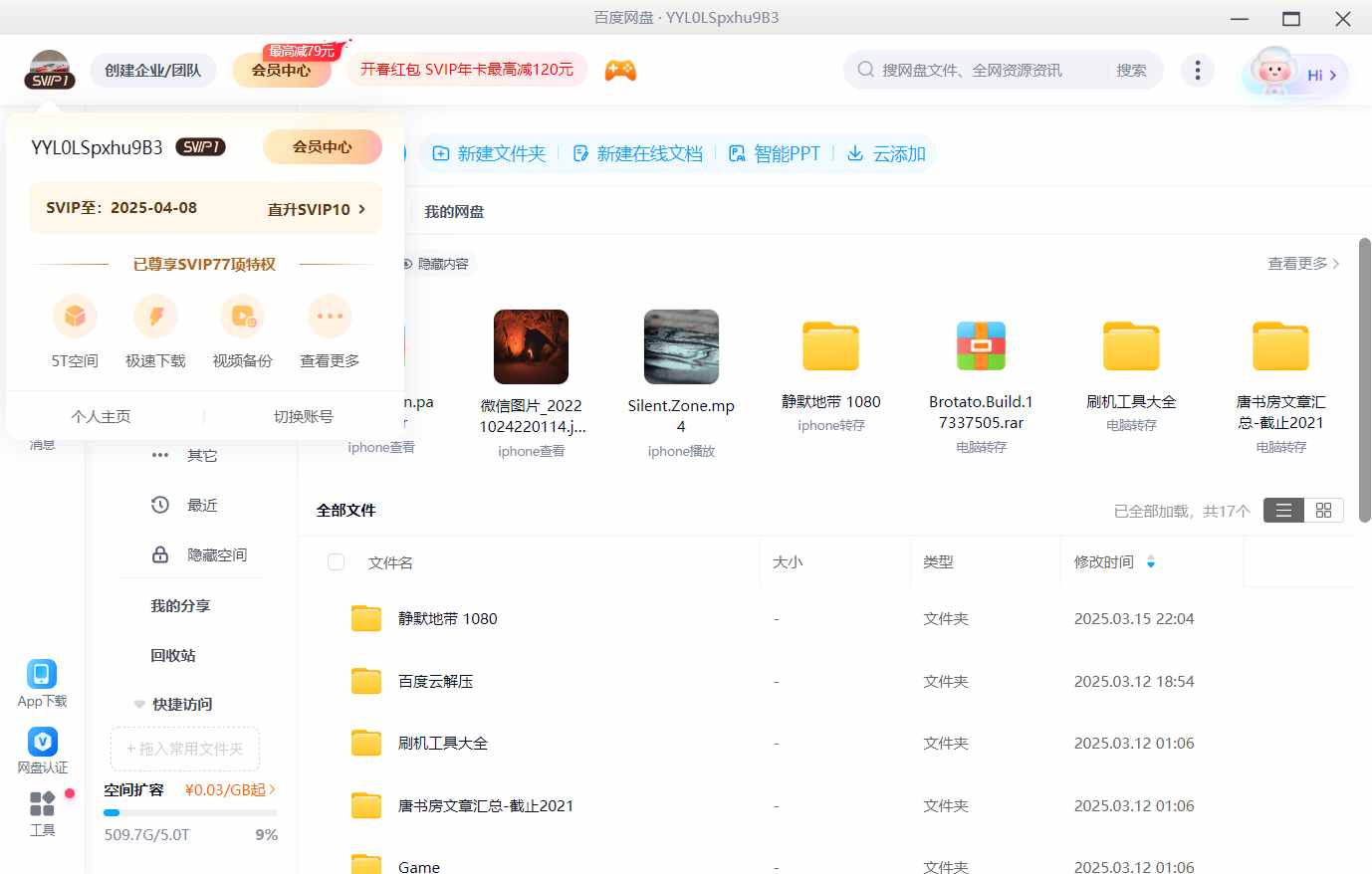Open 空间扩容 price link ¥0.03/GB起
This screenshot has height=874, width=1372.
[x=230, y=789]
